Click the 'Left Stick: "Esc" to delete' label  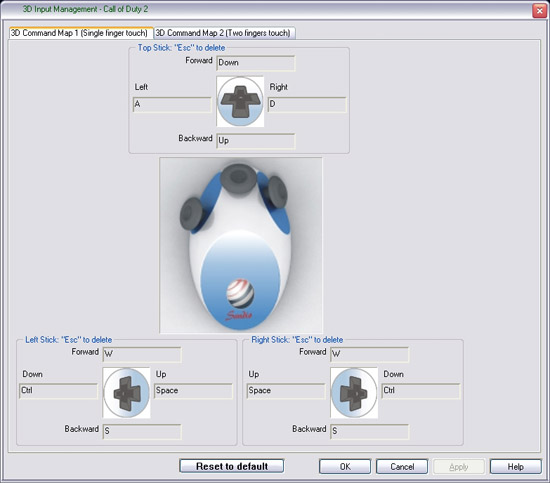pyautogui.click(x=68, y=340)
